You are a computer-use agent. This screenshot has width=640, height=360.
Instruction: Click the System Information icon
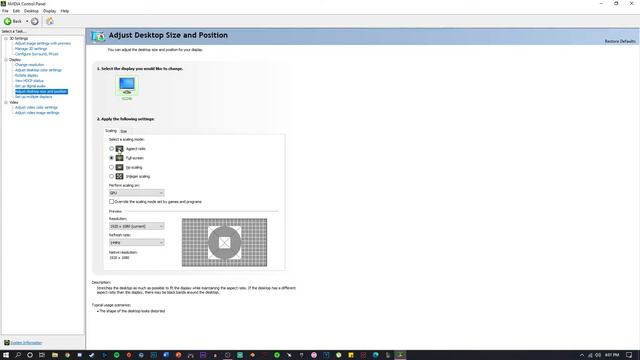coord(7,343)
